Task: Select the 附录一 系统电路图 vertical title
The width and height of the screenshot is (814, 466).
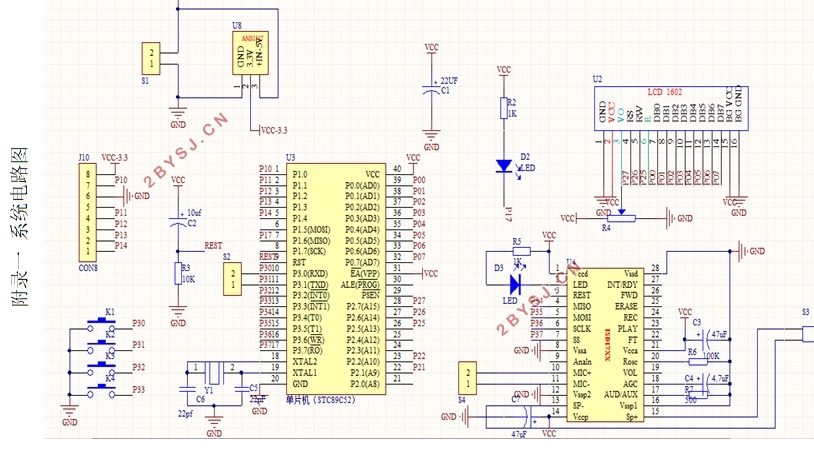Action: [19, 227]
